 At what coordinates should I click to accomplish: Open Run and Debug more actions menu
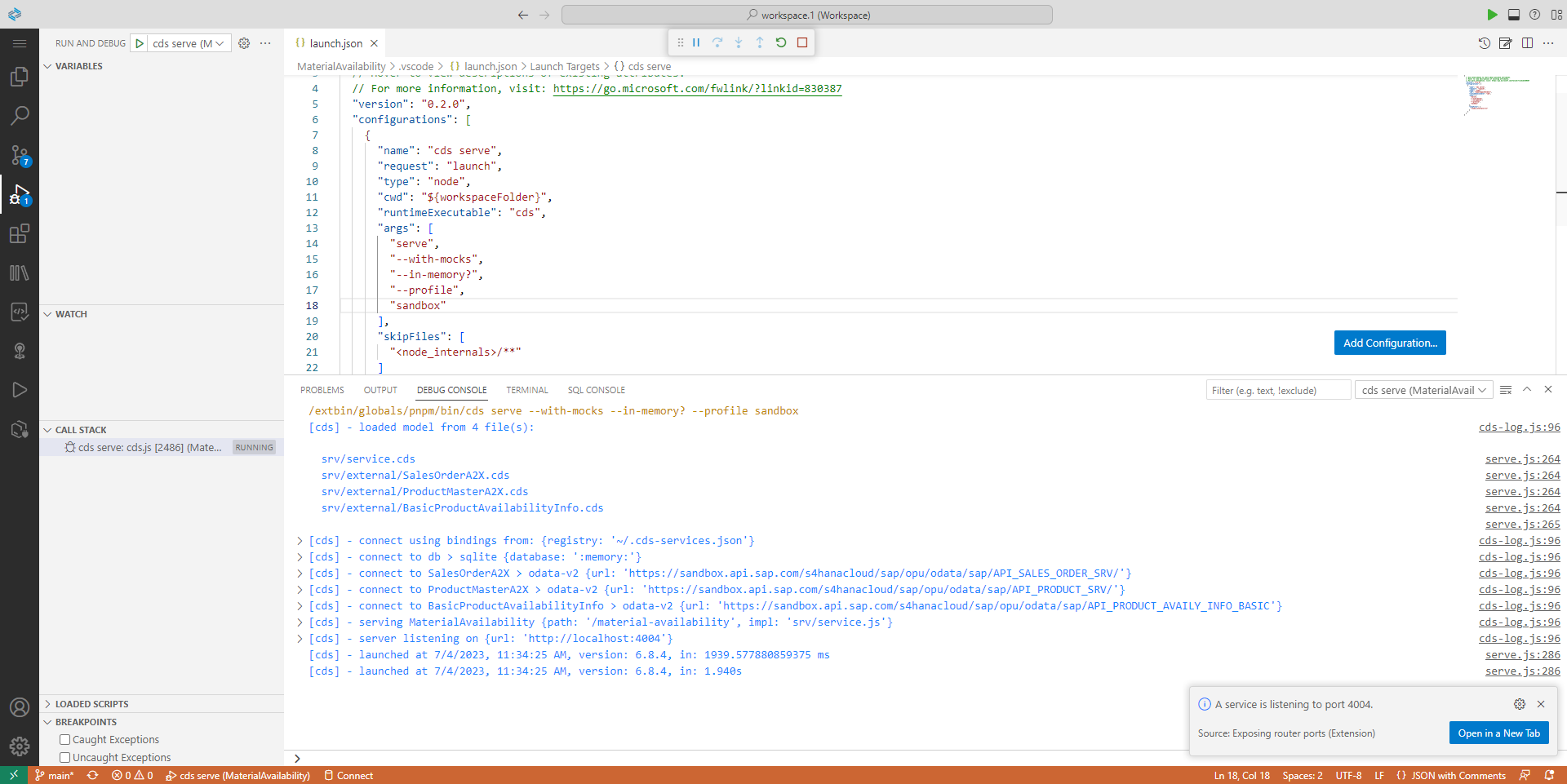(265, 43)
